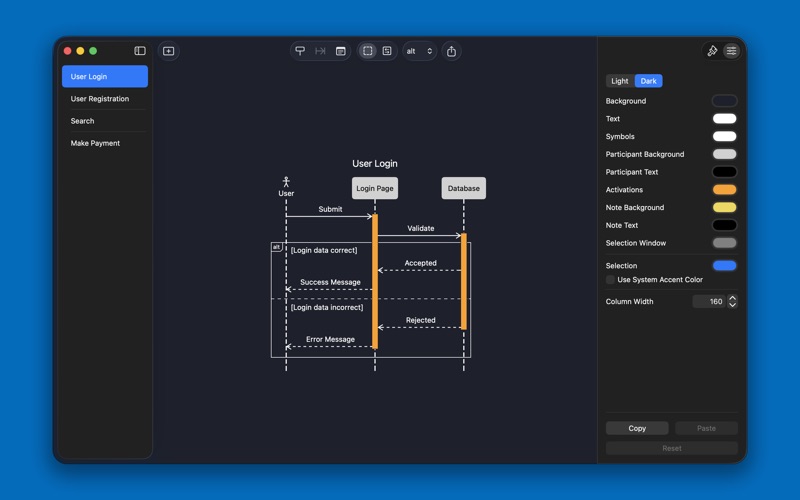Select the Login Page participant box
The height and width of the screenshot is (500, 800).
tap(374, 188)
